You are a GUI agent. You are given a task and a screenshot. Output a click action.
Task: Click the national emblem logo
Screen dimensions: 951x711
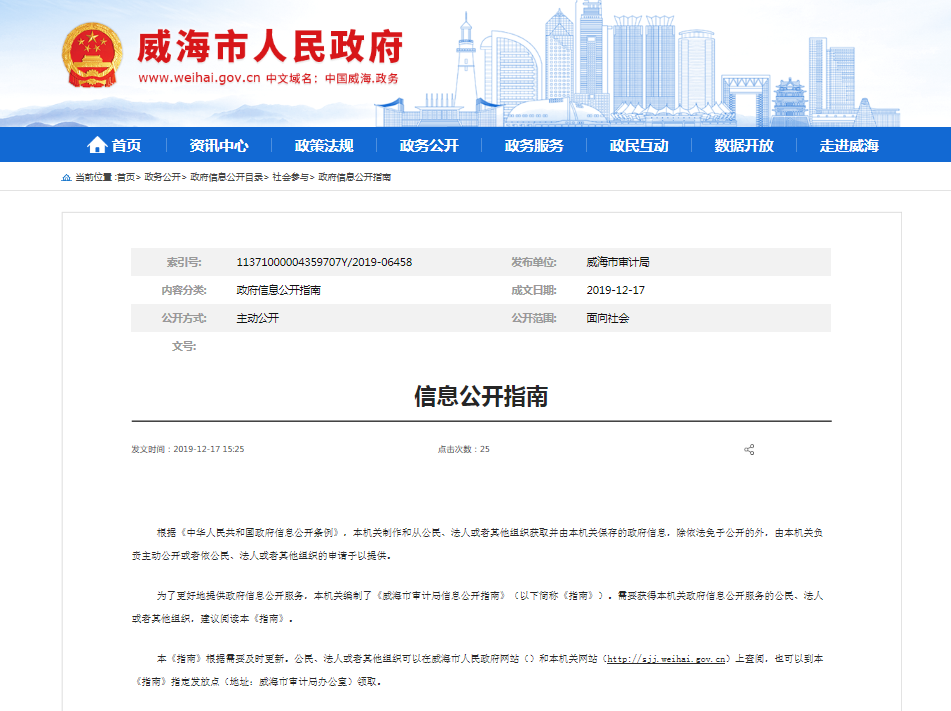tap(93, 56)
